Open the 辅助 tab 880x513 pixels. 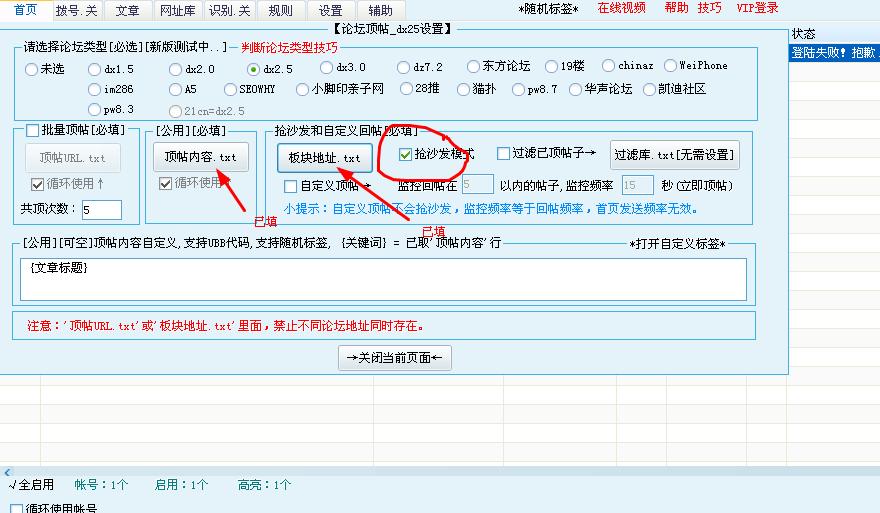[x=380, y=10]
